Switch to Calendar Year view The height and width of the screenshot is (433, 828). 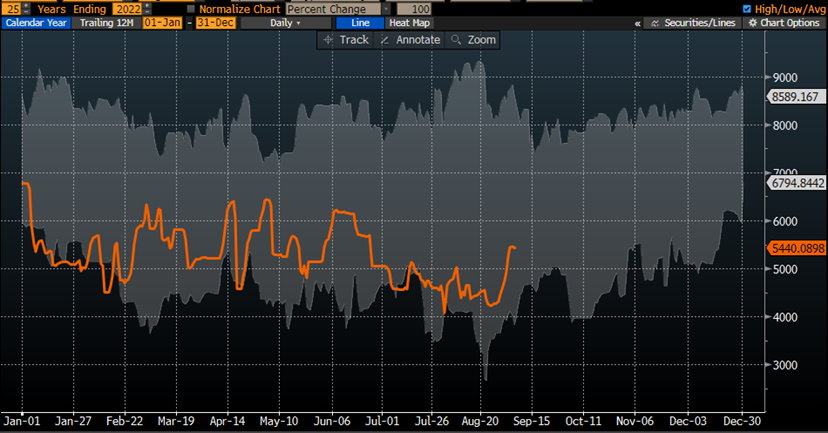coord(35,22)
